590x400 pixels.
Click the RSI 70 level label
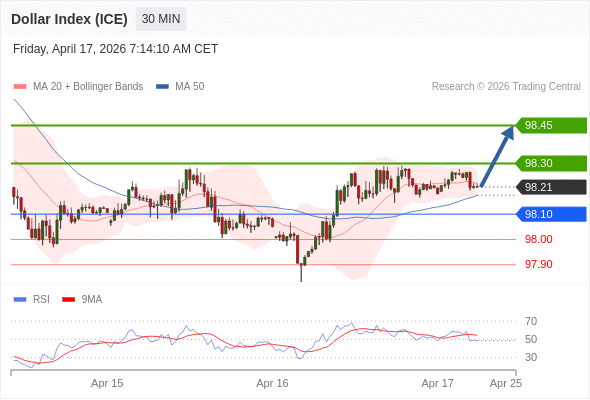(x=531, y=321)
